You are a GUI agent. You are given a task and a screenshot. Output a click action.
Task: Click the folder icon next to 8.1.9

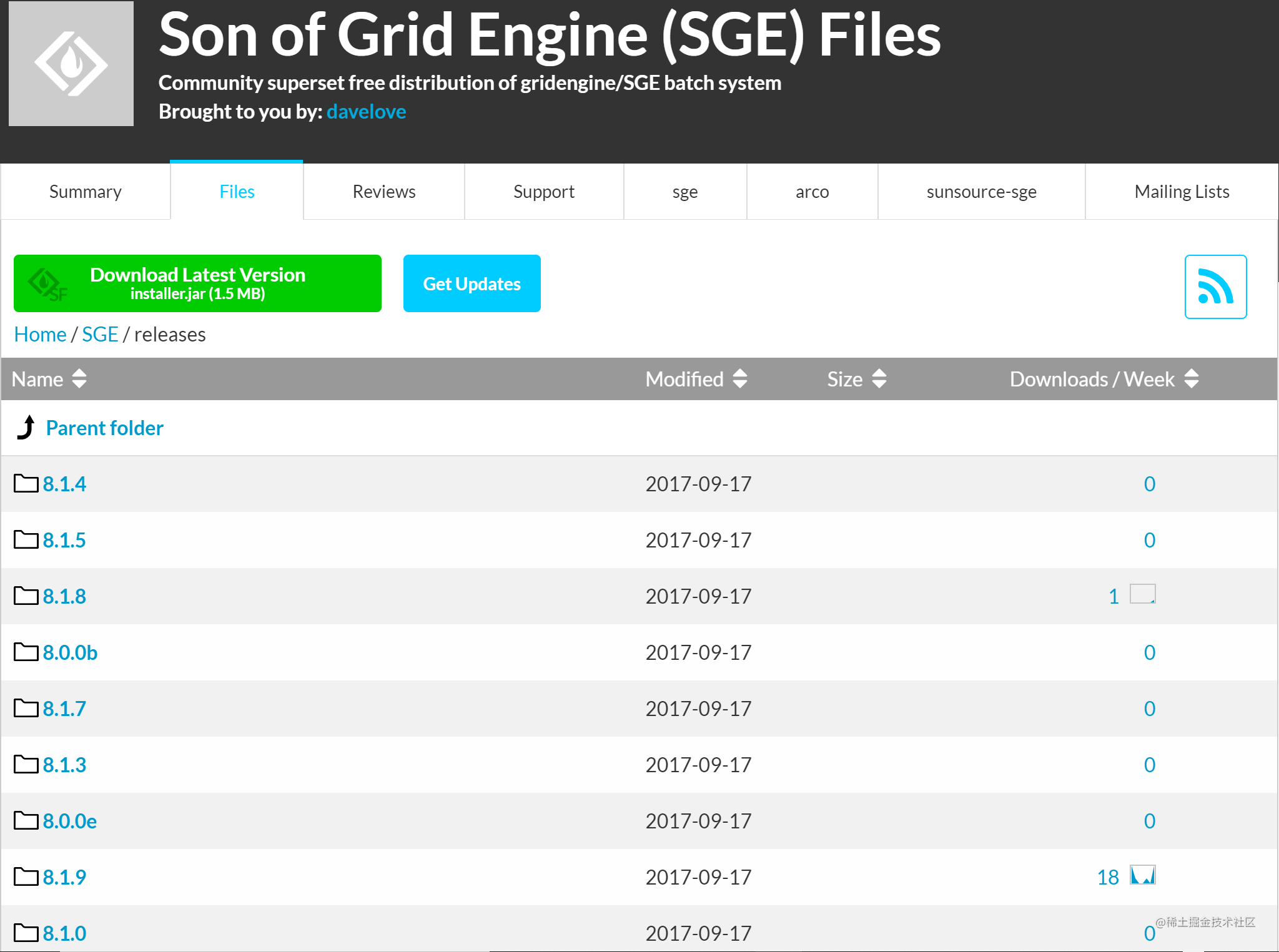[x=24, y=876]
